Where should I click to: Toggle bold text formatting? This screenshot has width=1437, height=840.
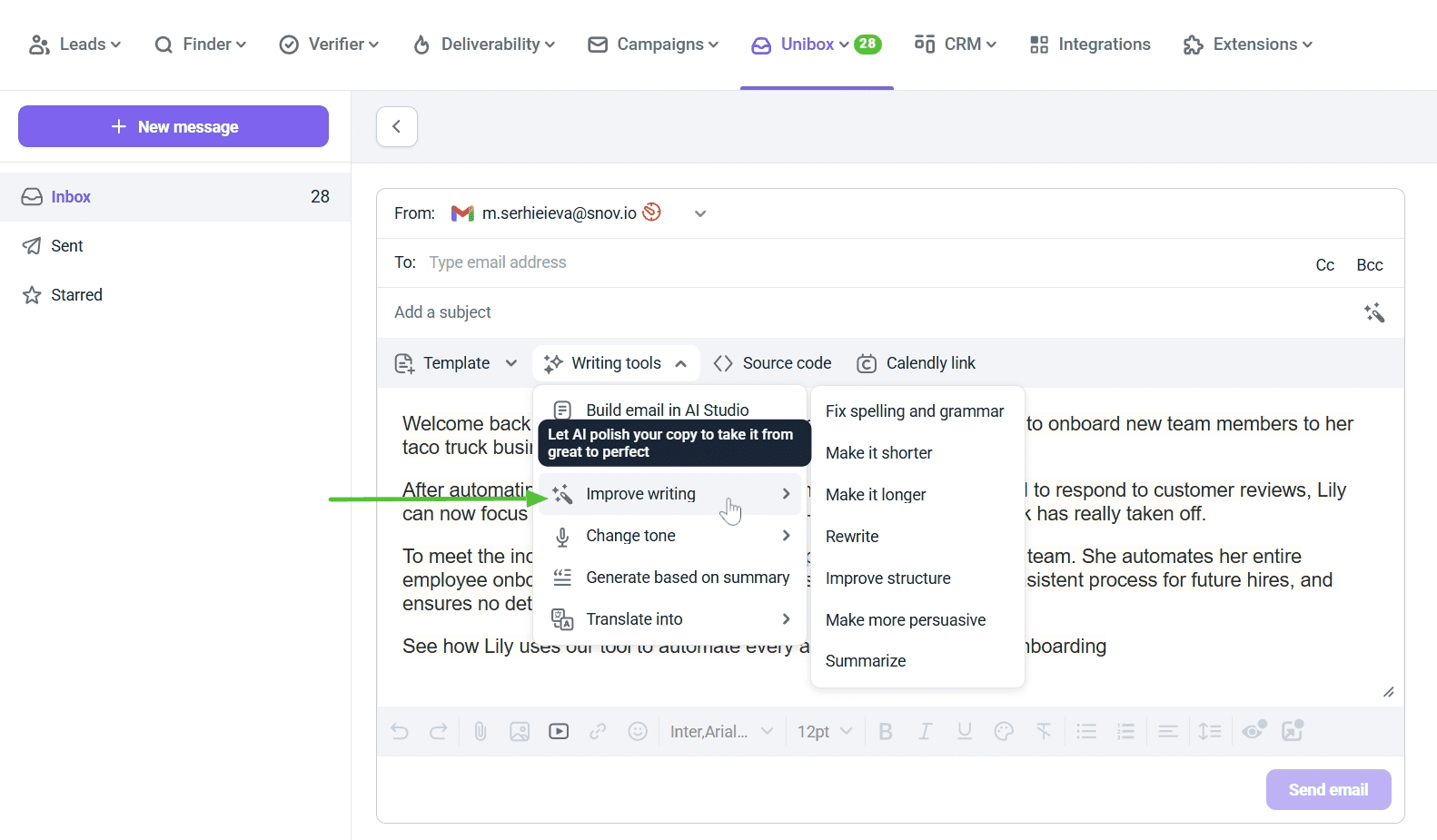click(x=886, y=731)
